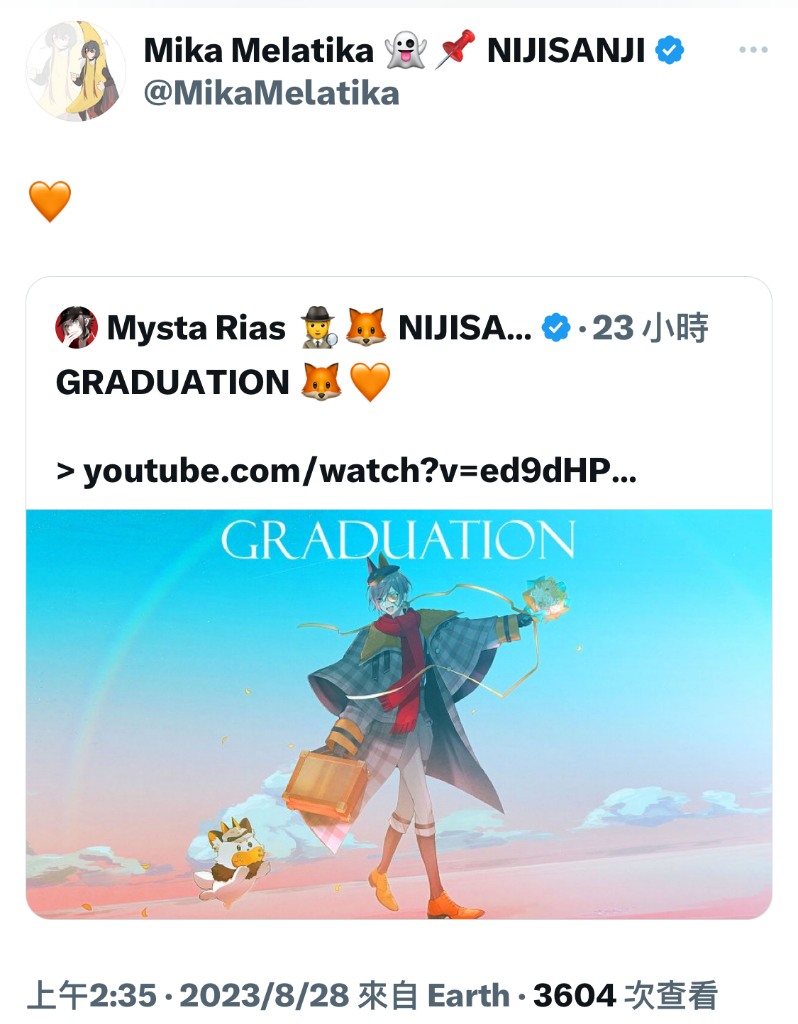This screenshot has height=1024, width=798.
Task: Click the fox emoji after GRADUATION text
Action: 321,382
